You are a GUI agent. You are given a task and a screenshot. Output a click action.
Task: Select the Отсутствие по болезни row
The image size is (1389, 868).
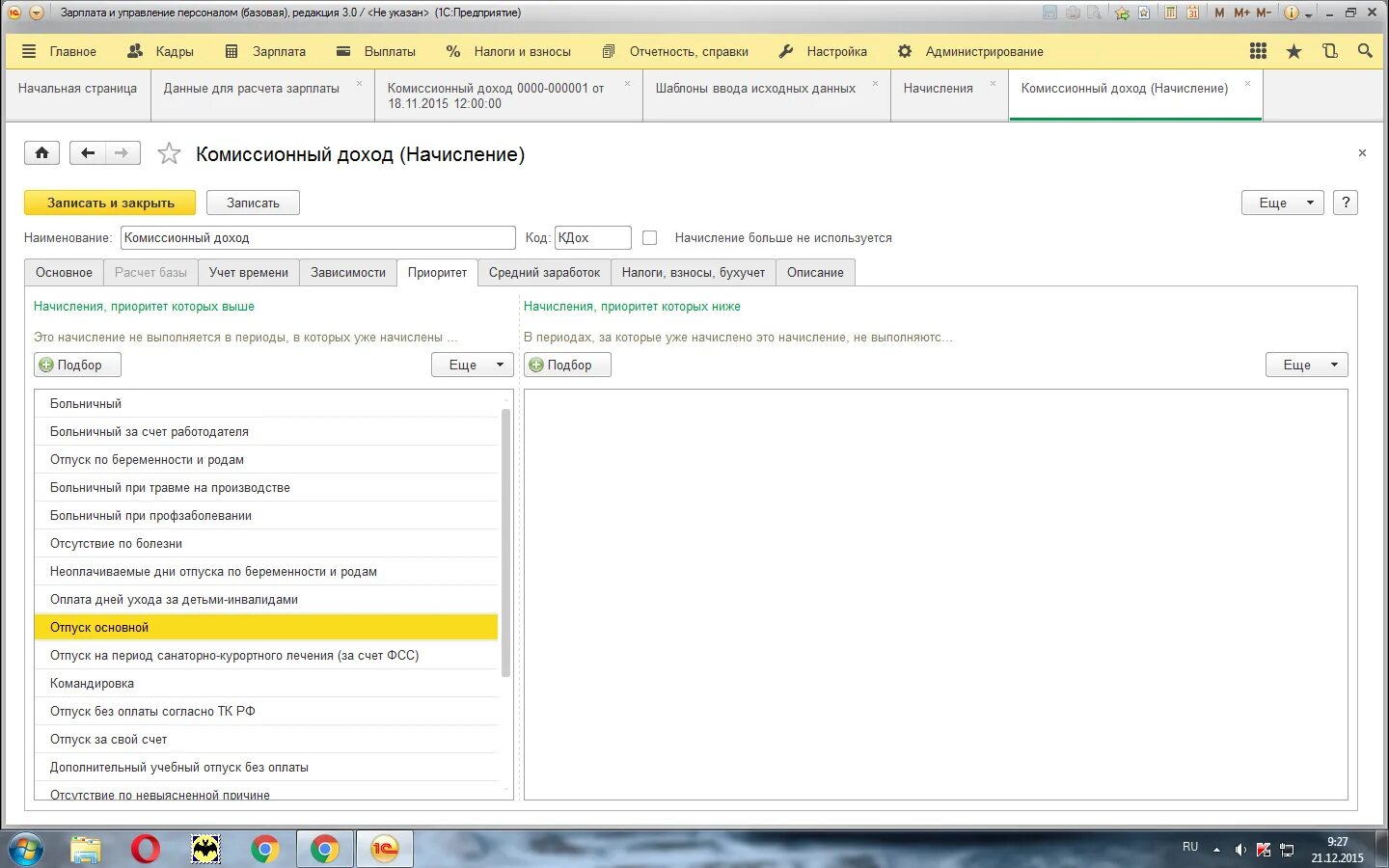click(x=266, y=543)
